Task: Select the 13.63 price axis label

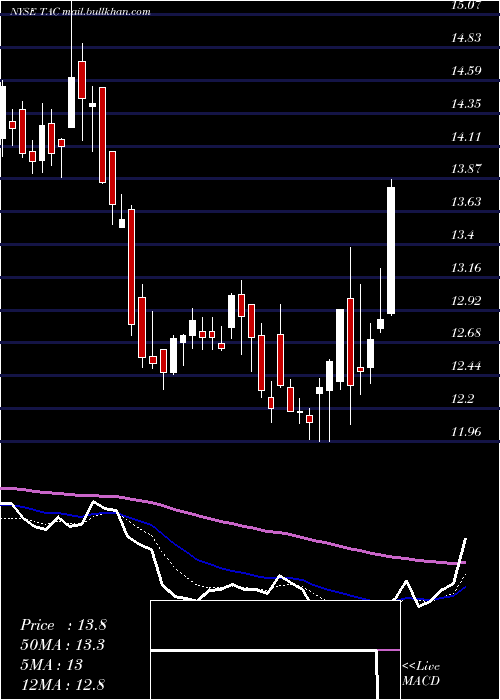Action: [466, 202]
